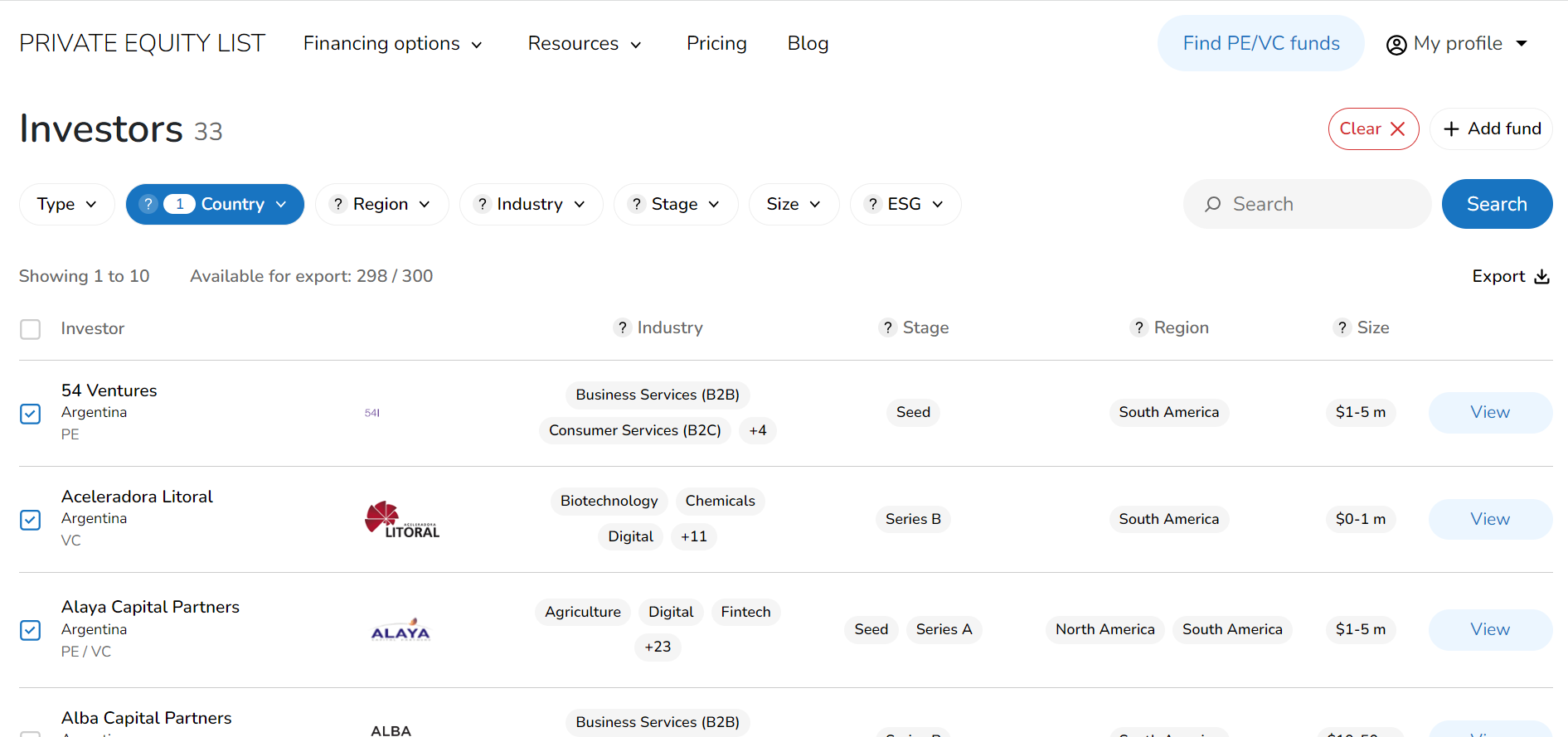Click the Series A stage tag
Image resolution: width=1568 pixels, height=737 pixels.
click(x=944, y=629)
